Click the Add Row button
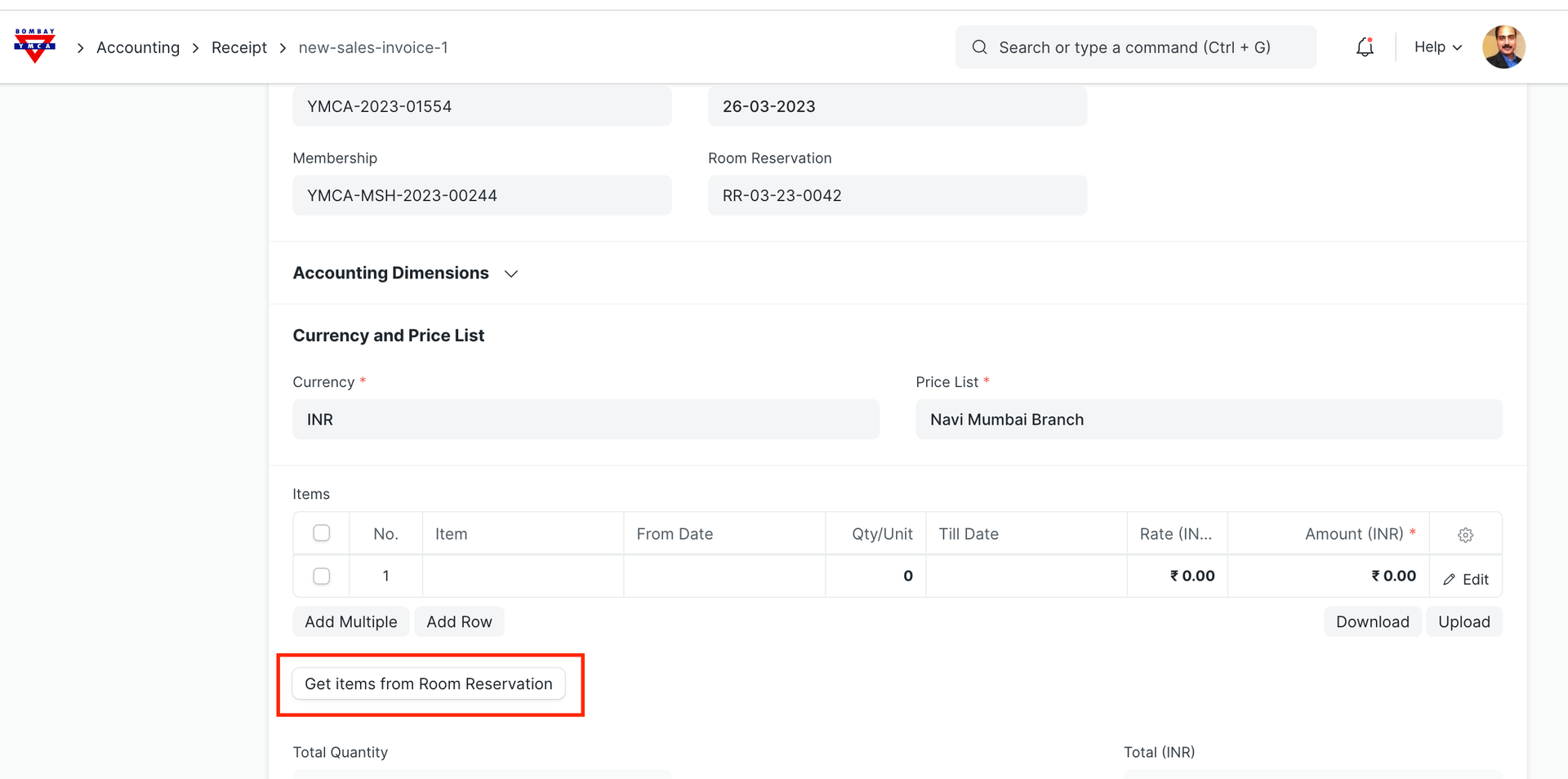The image size is (1568, 779). [x=459, y=621]
